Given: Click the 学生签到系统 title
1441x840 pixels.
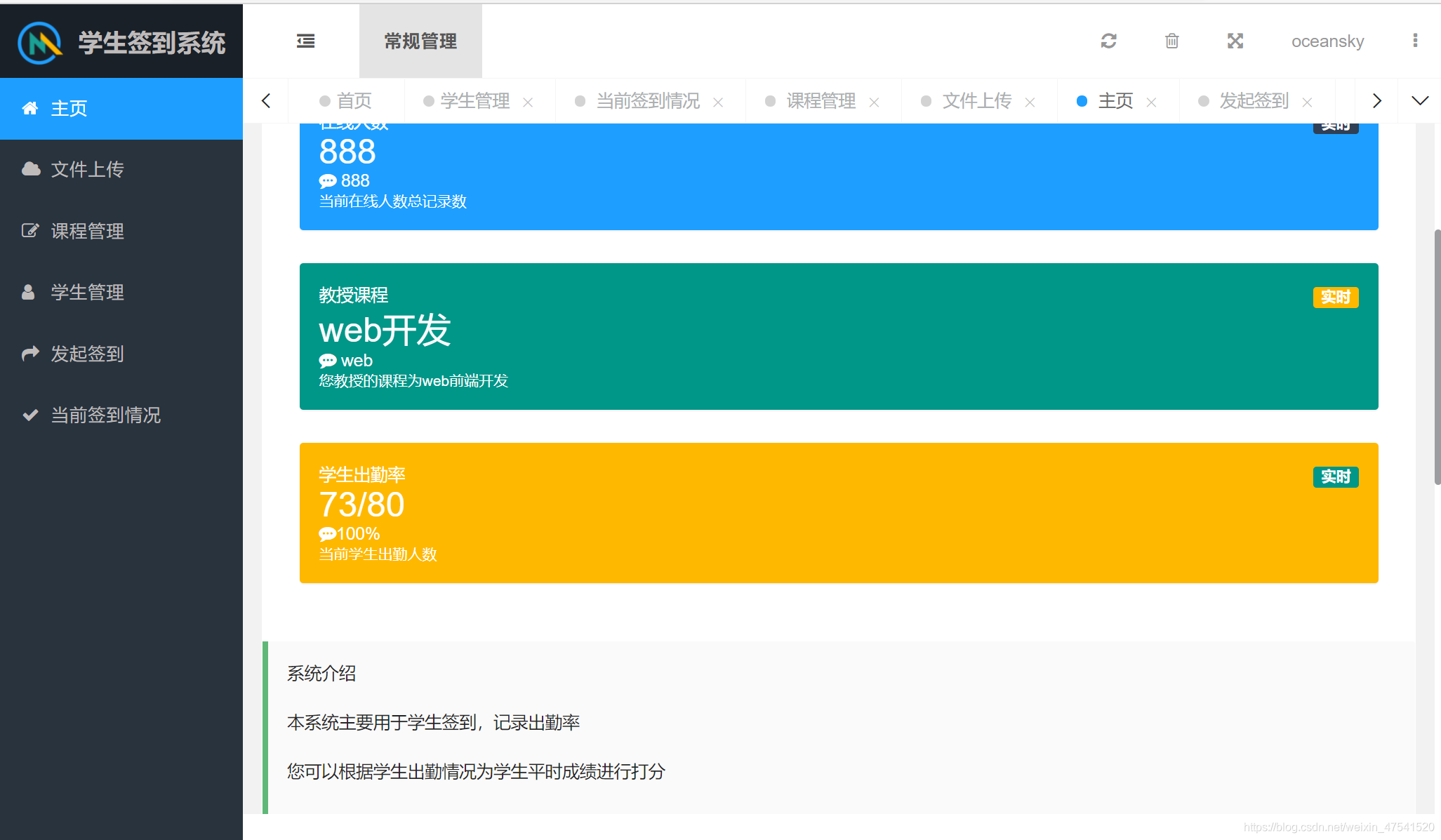Looking at the screenshot, I should [x=152, y=43].
